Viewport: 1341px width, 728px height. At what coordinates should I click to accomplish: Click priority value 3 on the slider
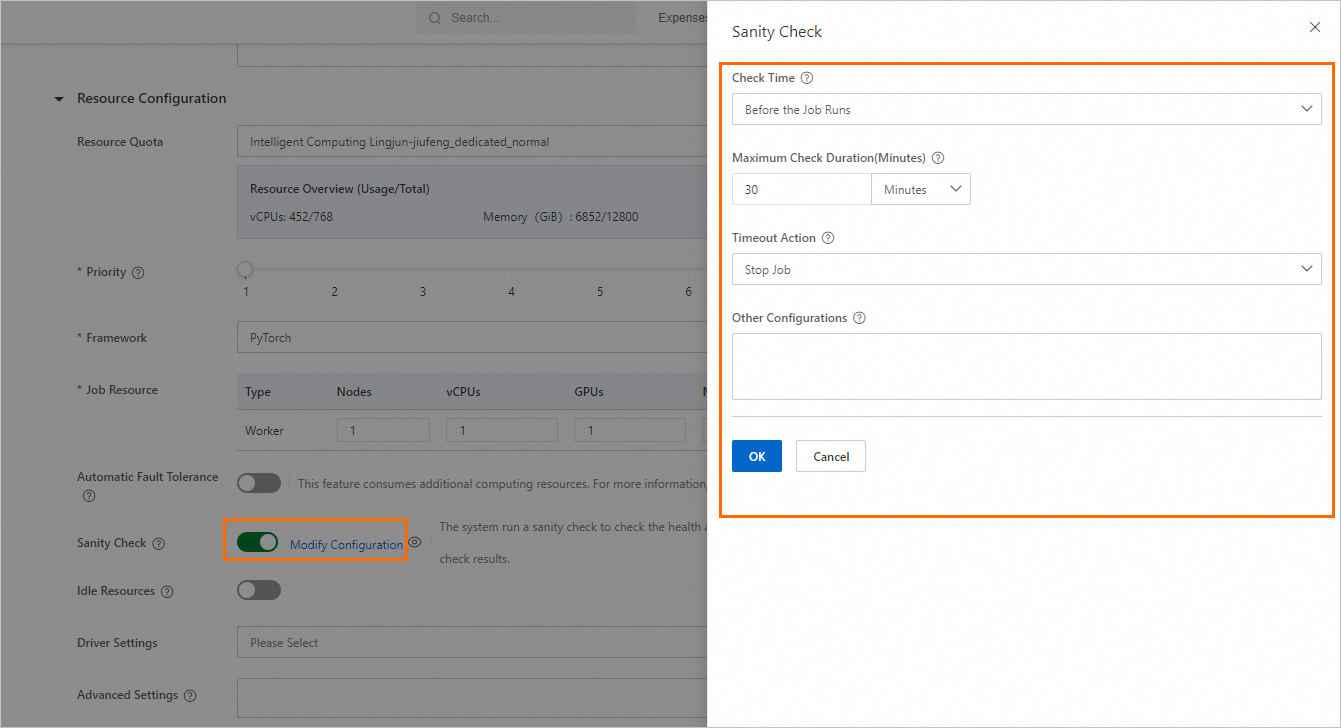(x=423, y=291)
